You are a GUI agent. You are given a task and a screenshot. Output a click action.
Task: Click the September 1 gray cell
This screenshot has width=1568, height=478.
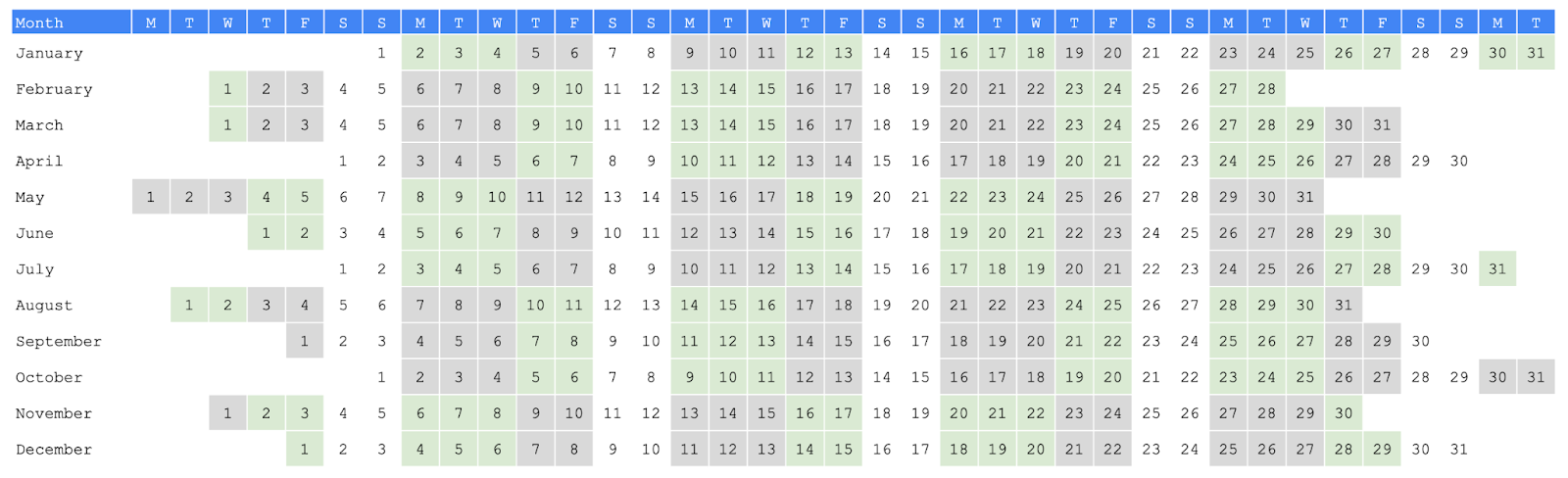click(305, 341)
